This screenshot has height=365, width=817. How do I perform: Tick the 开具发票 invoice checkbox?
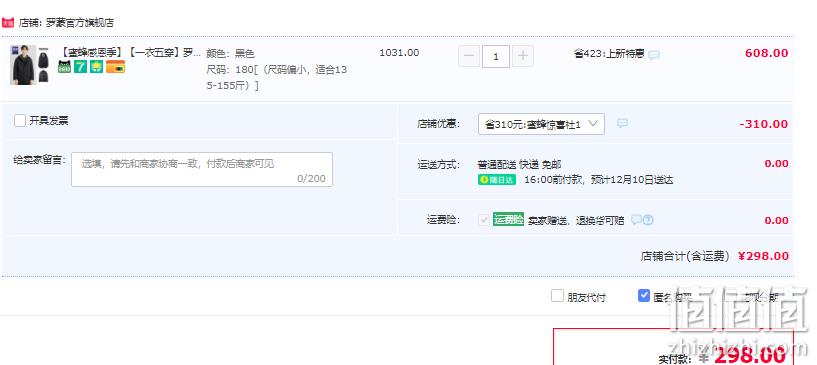20,121
